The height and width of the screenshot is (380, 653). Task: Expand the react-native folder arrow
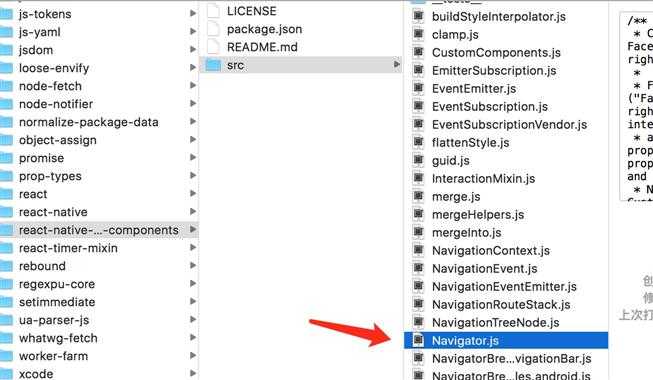pyautogui.click(x=193, y=212)
